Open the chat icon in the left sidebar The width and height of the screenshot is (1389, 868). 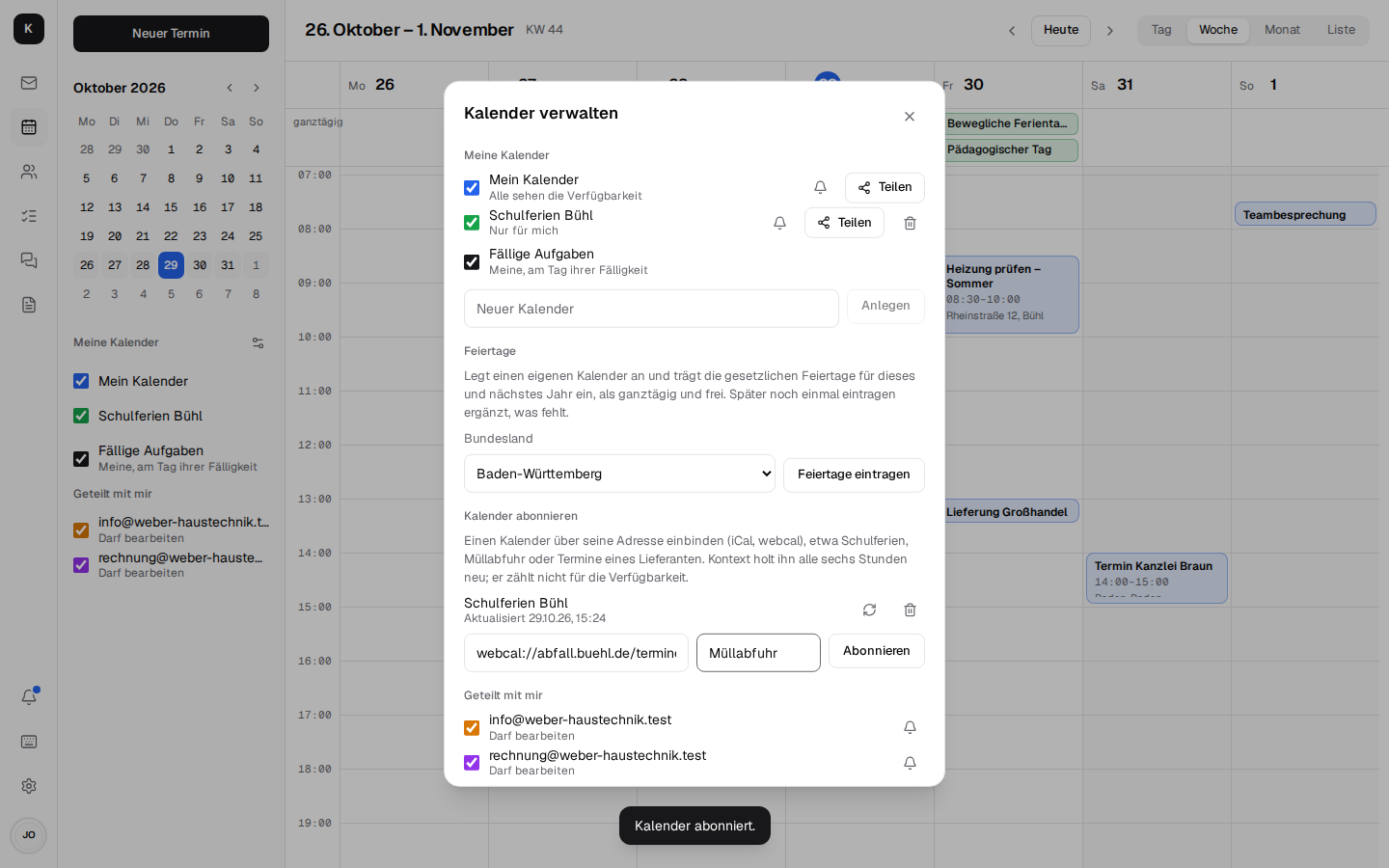[29, 260]
